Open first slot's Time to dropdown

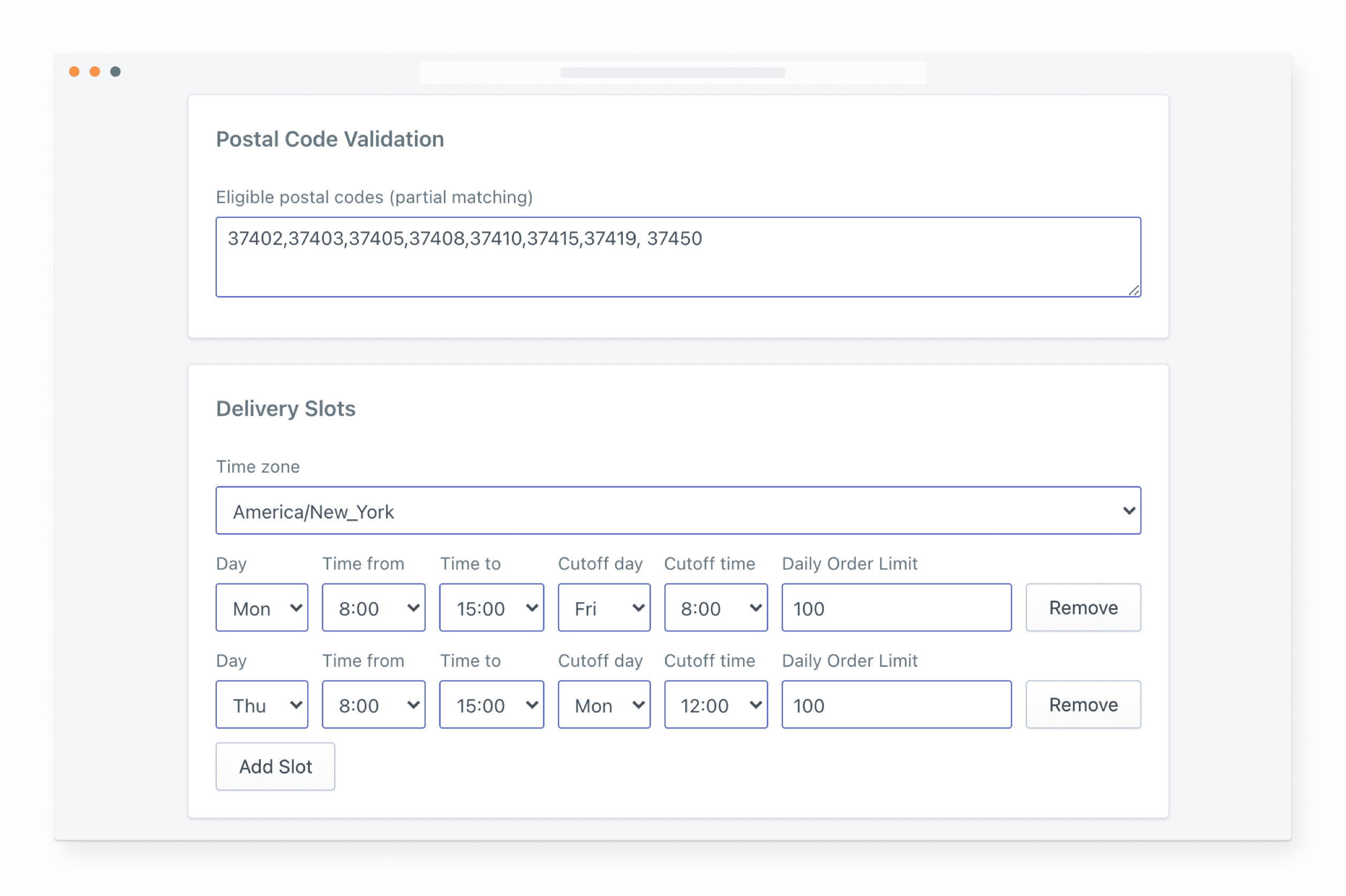491,608
